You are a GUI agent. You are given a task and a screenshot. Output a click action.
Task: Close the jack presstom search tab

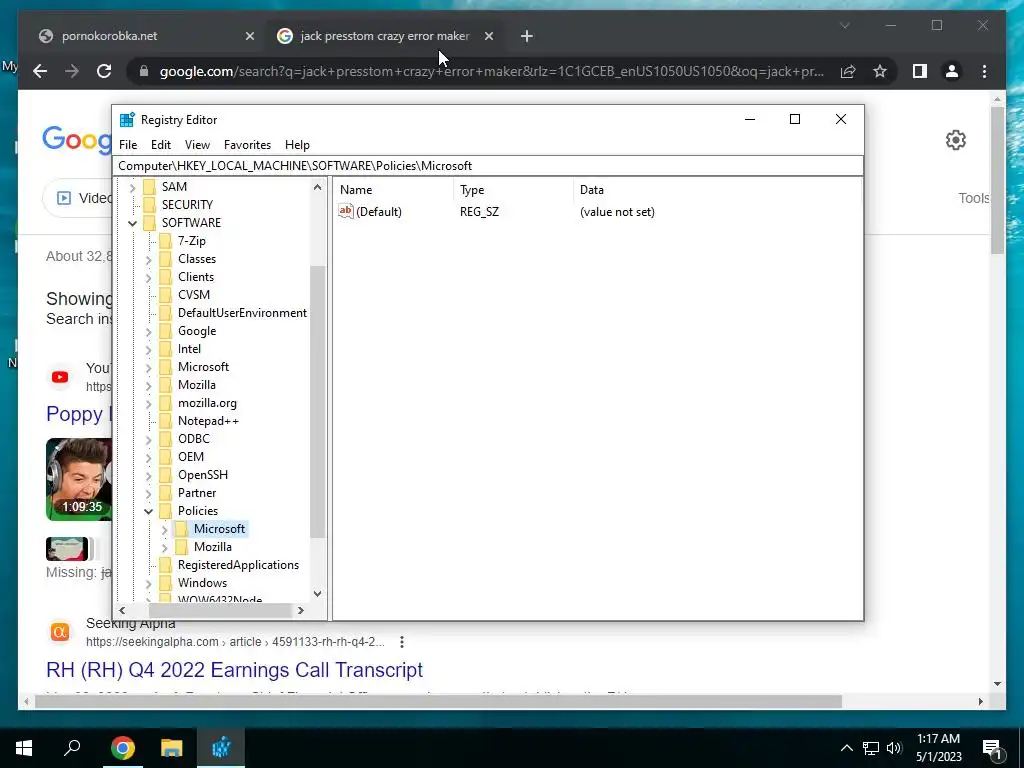[x=488, y=37]
